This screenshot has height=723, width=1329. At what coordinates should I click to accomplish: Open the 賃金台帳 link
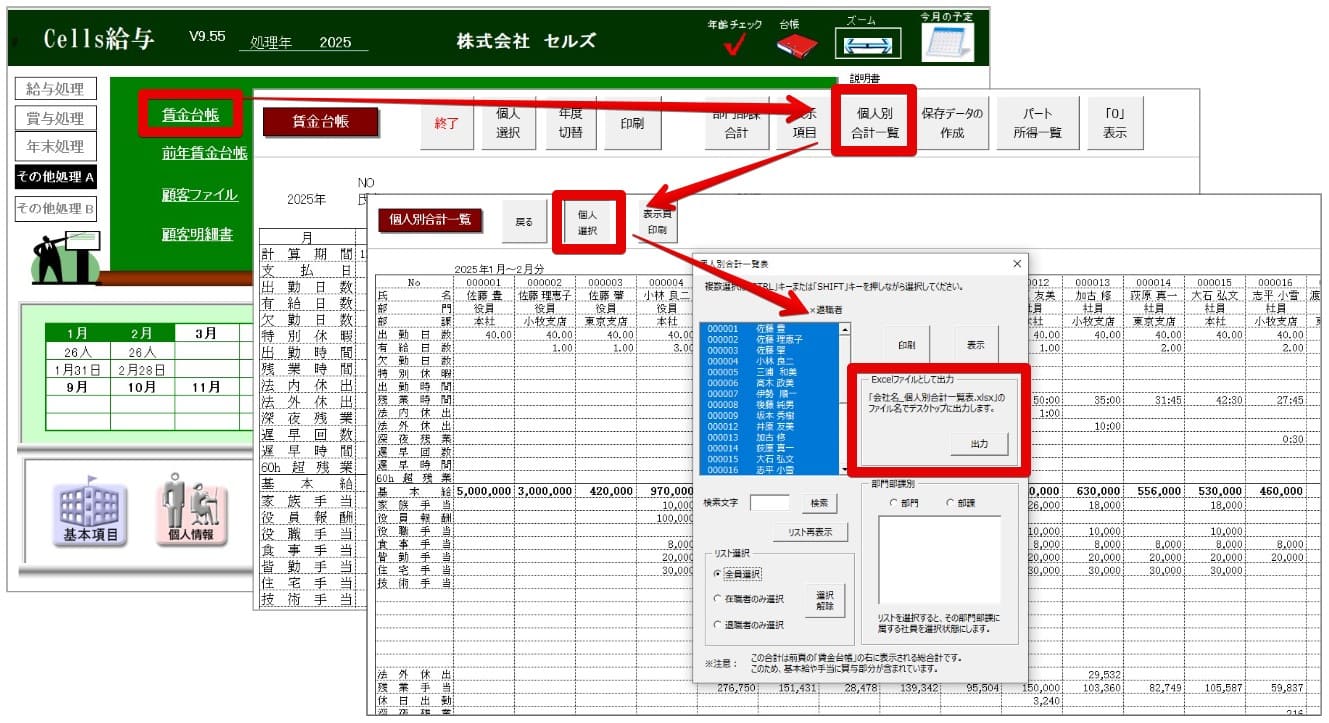[190, 115]
